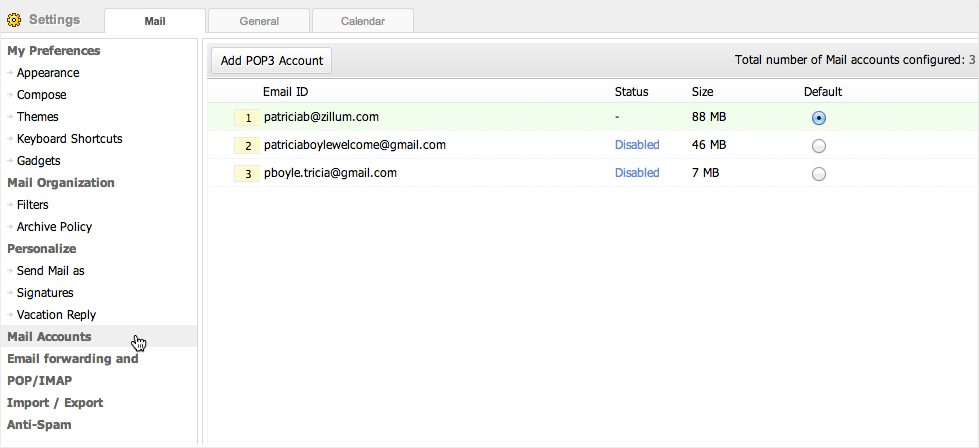Switch to the General tab
979x448 pixels.
point(258,21)
